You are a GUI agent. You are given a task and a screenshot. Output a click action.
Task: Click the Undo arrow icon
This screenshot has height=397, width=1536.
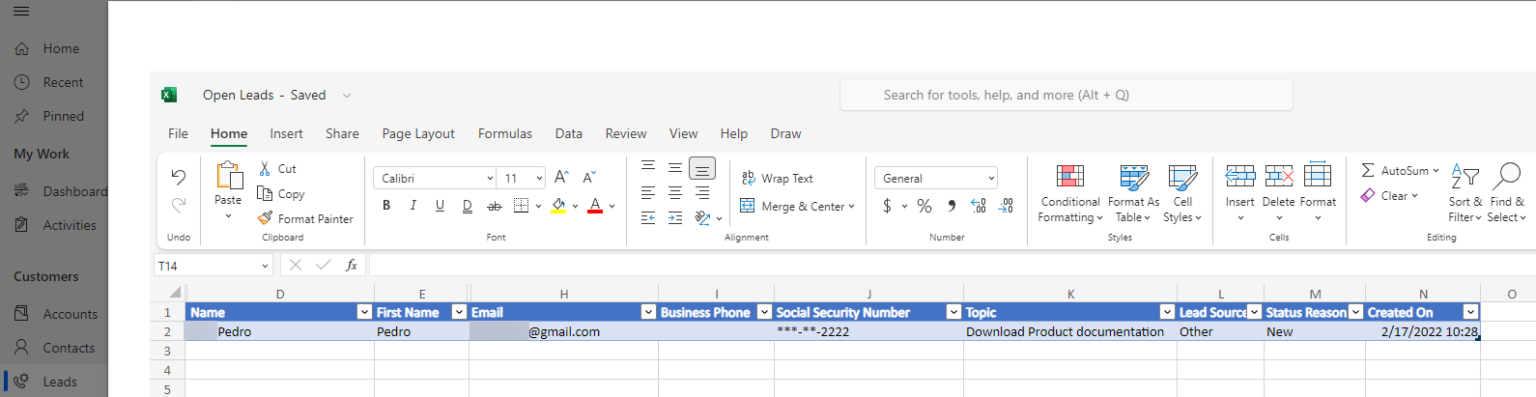coord(178,177)
